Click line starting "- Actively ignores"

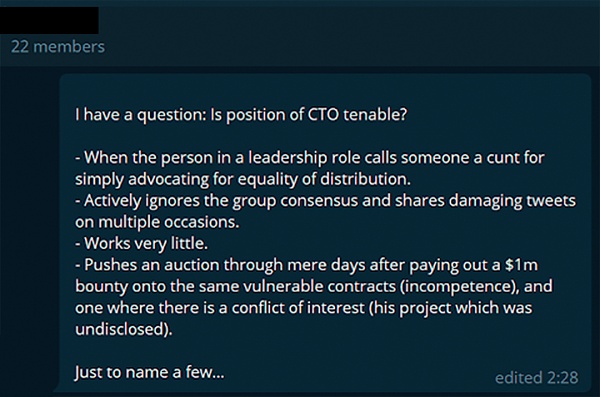pos(325,200)
